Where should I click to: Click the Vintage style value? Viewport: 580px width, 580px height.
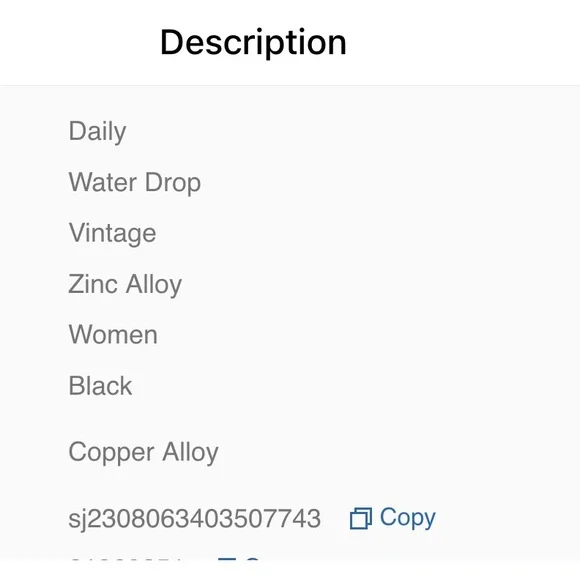112,234
